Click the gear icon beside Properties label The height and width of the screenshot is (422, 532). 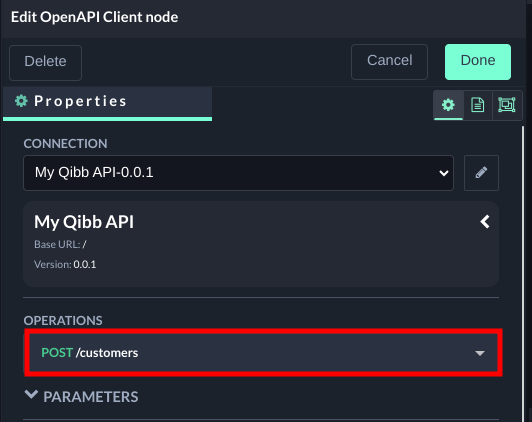click(21, 101)
